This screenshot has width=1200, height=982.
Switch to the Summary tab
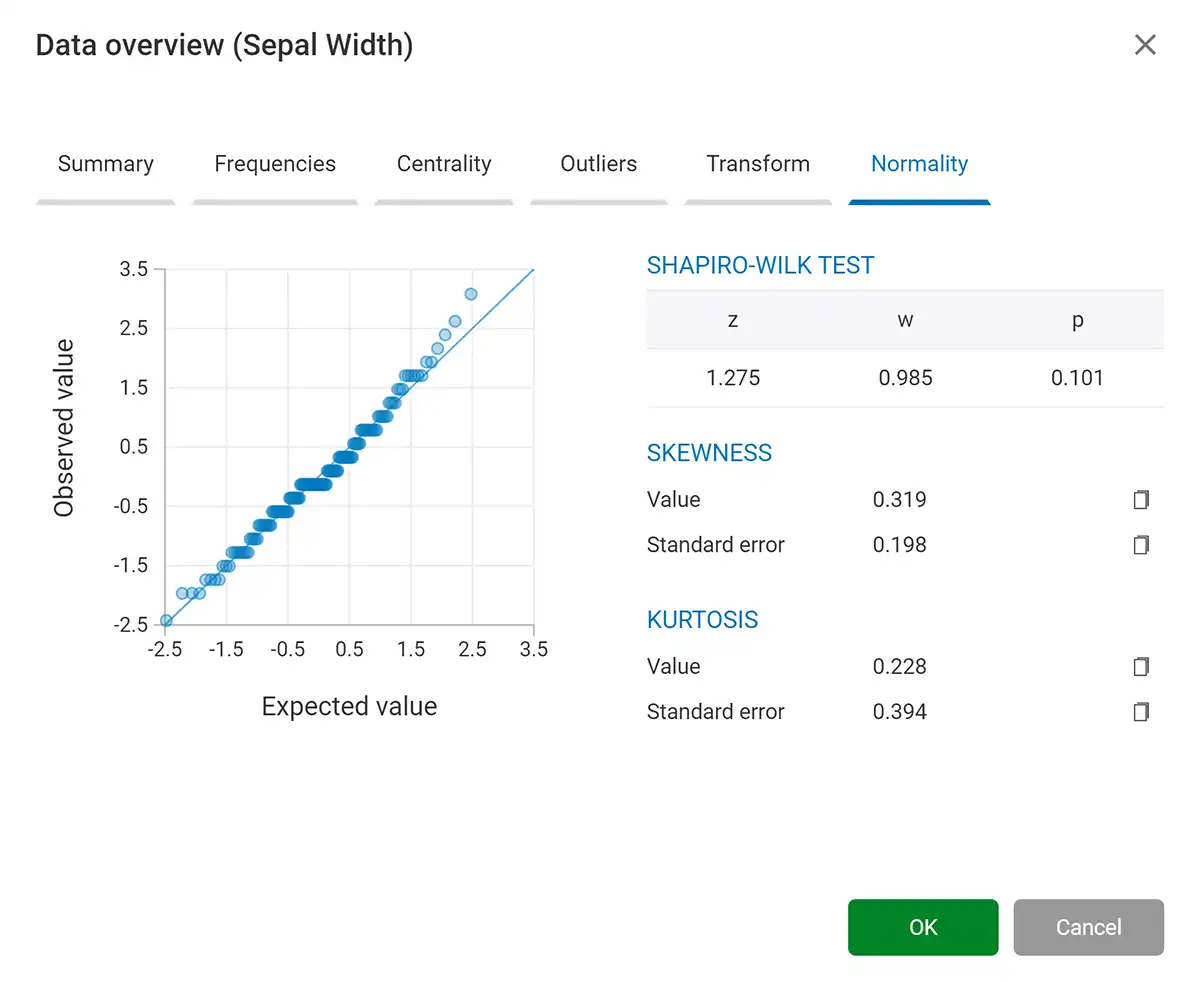pyautogui.click(x=106, y=164)
